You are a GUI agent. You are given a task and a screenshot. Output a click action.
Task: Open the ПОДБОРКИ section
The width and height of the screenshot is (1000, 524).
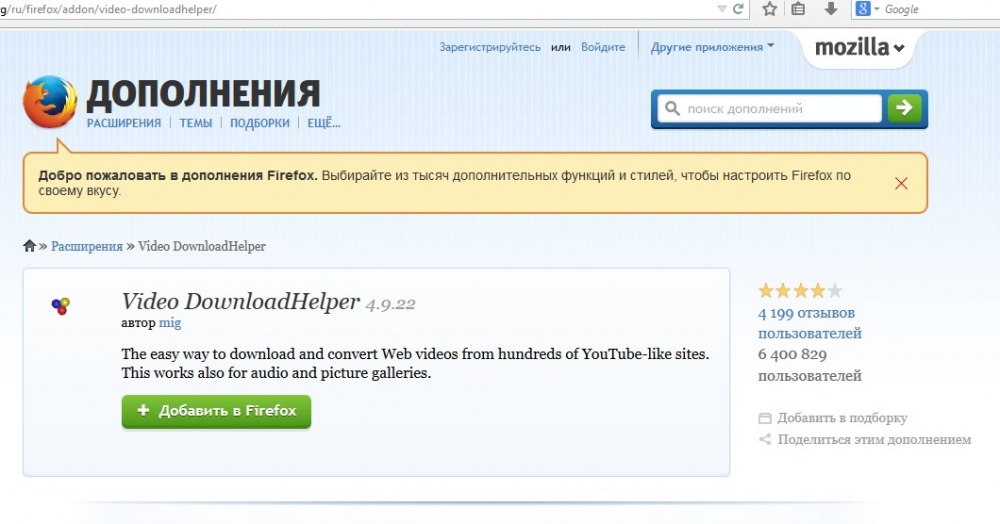[260, 123]
